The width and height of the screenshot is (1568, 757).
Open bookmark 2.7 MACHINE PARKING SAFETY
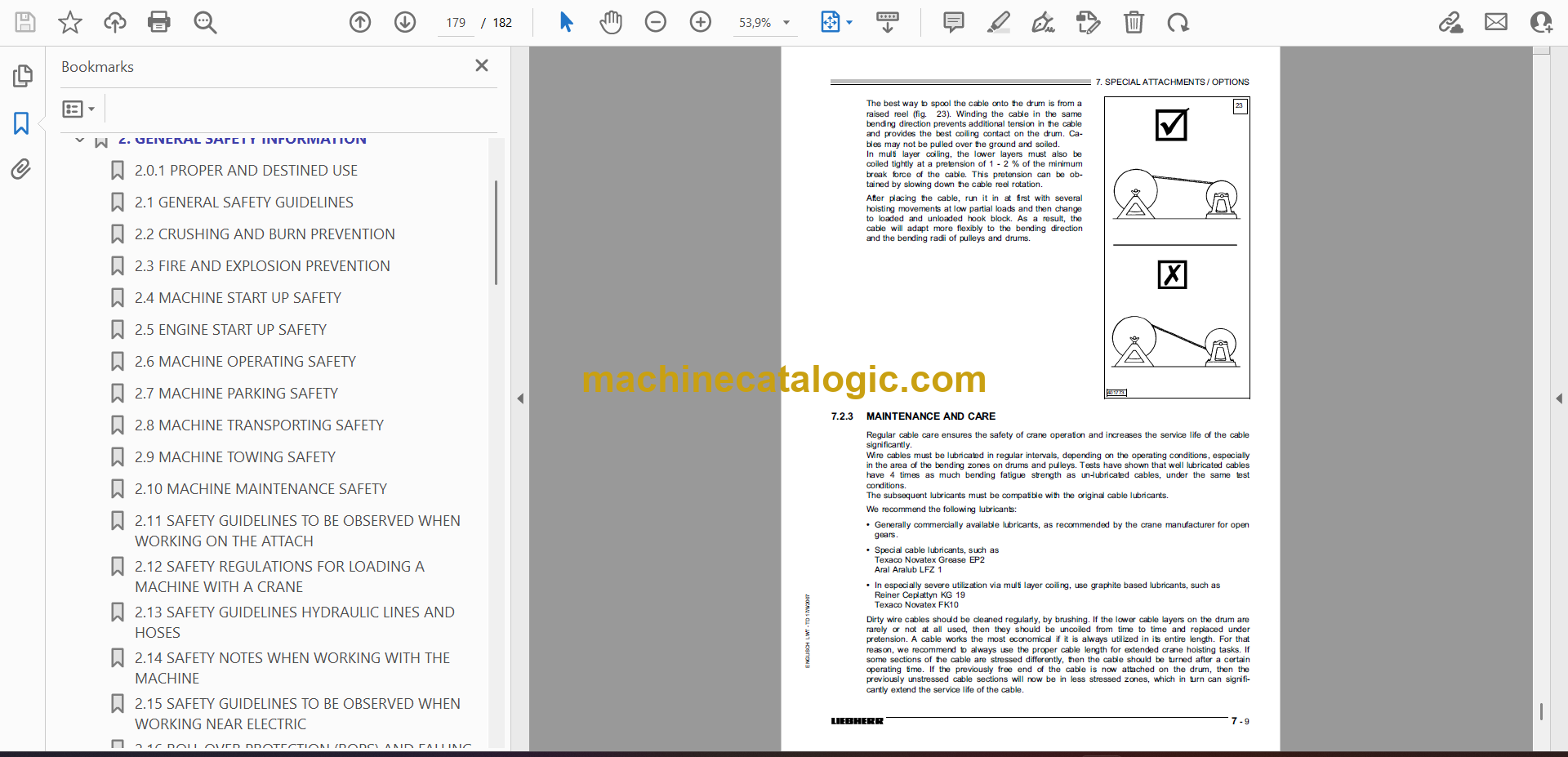[236, 394]
